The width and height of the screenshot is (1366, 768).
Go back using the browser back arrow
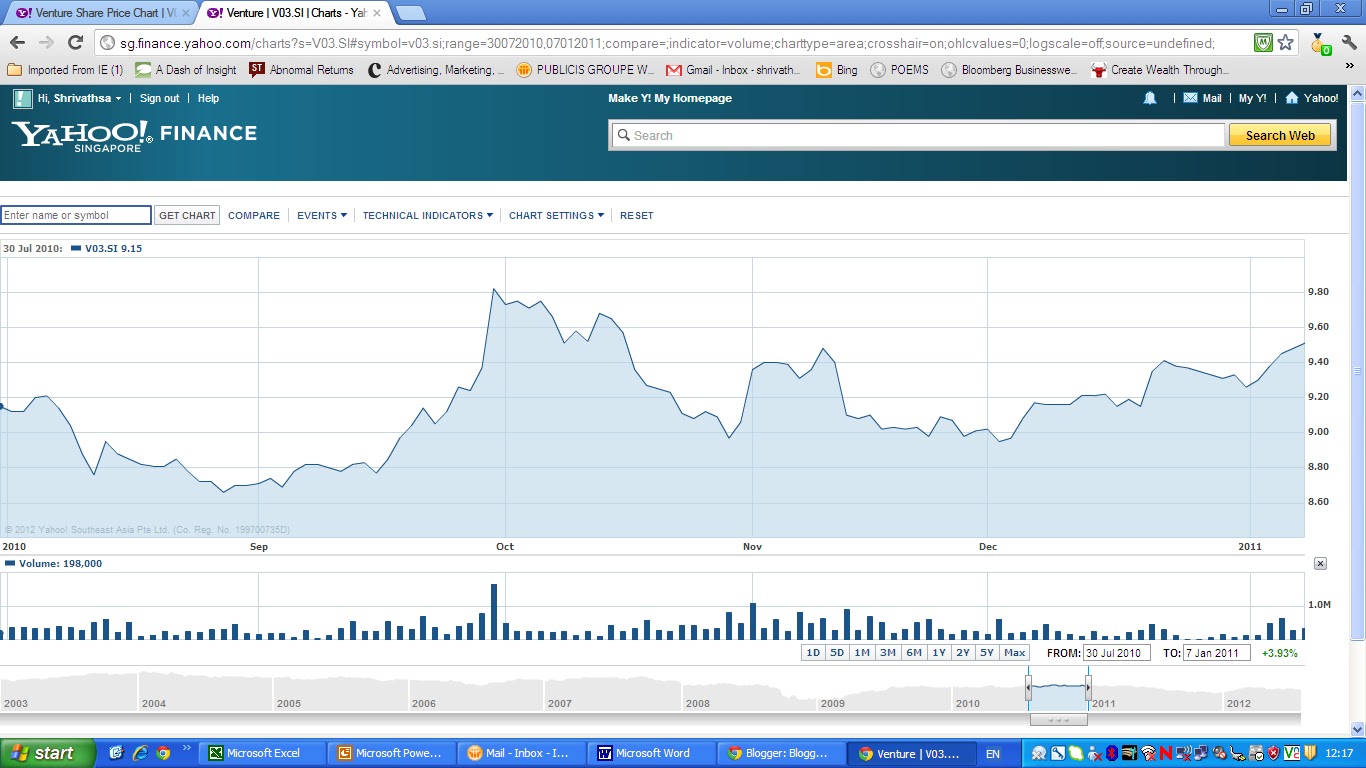(x=17, y=42)
